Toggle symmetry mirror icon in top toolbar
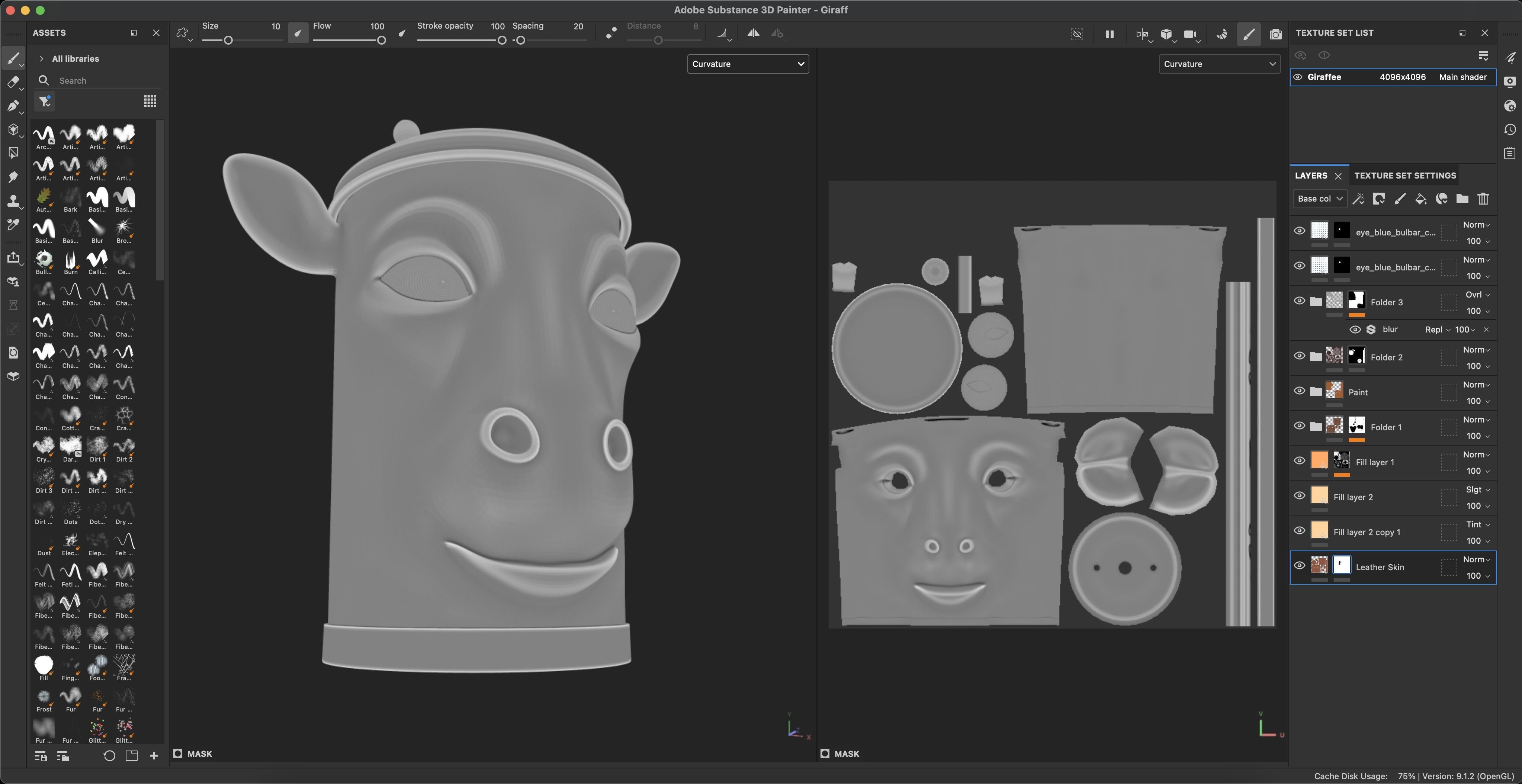Viewport: 1522px width, 784px height. (x=753, y=34)
